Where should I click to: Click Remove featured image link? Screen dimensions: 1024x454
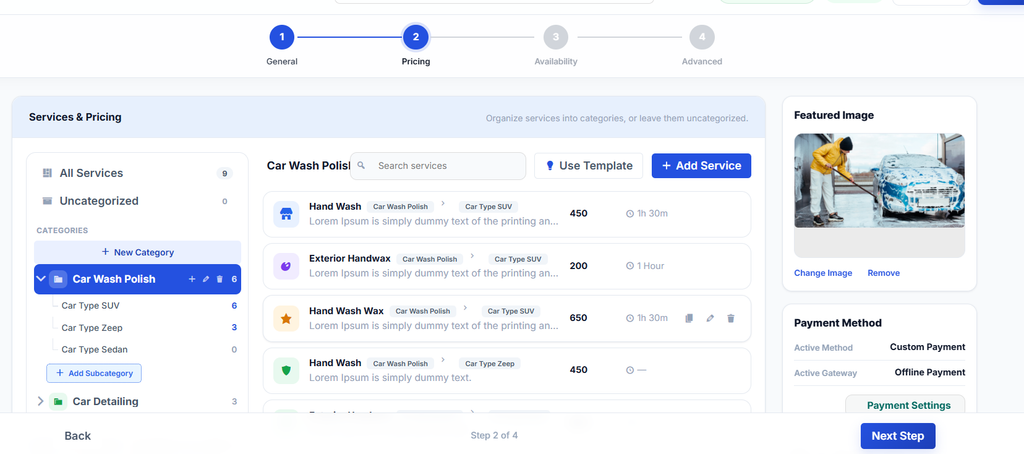tap(884, 273)
